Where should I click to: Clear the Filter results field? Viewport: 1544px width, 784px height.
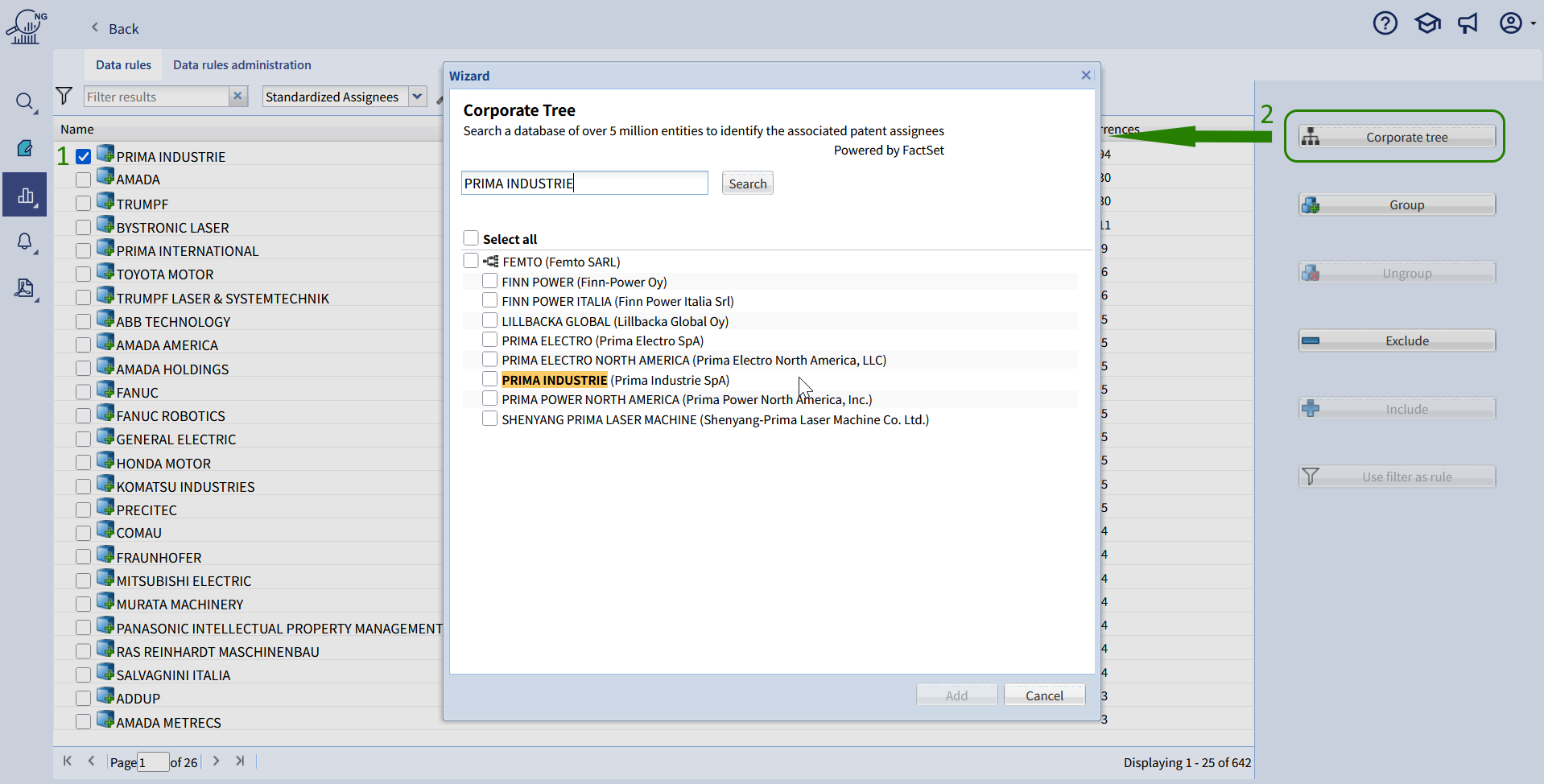pyautogui.click(x=237, y=96)
